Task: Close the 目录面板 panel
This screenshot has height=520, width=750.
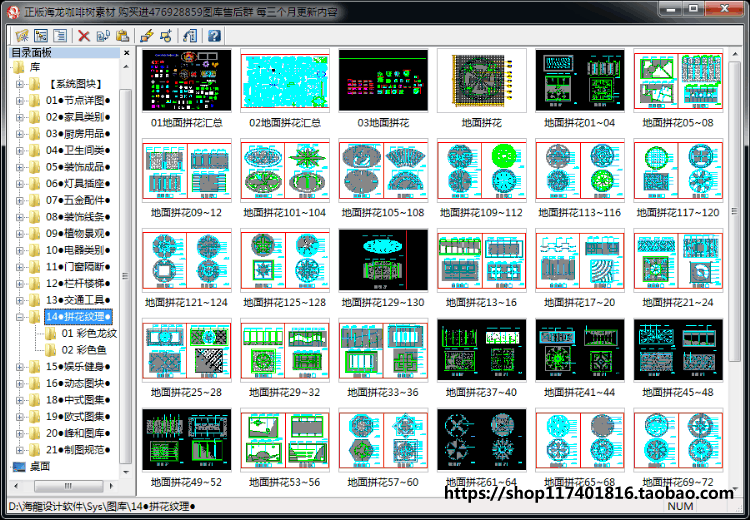Action: click(x=126, y=53)
